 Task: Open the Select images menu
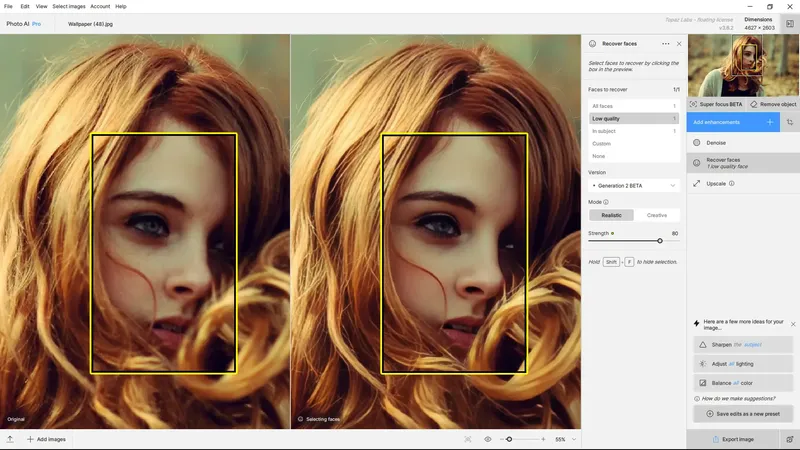69,7
